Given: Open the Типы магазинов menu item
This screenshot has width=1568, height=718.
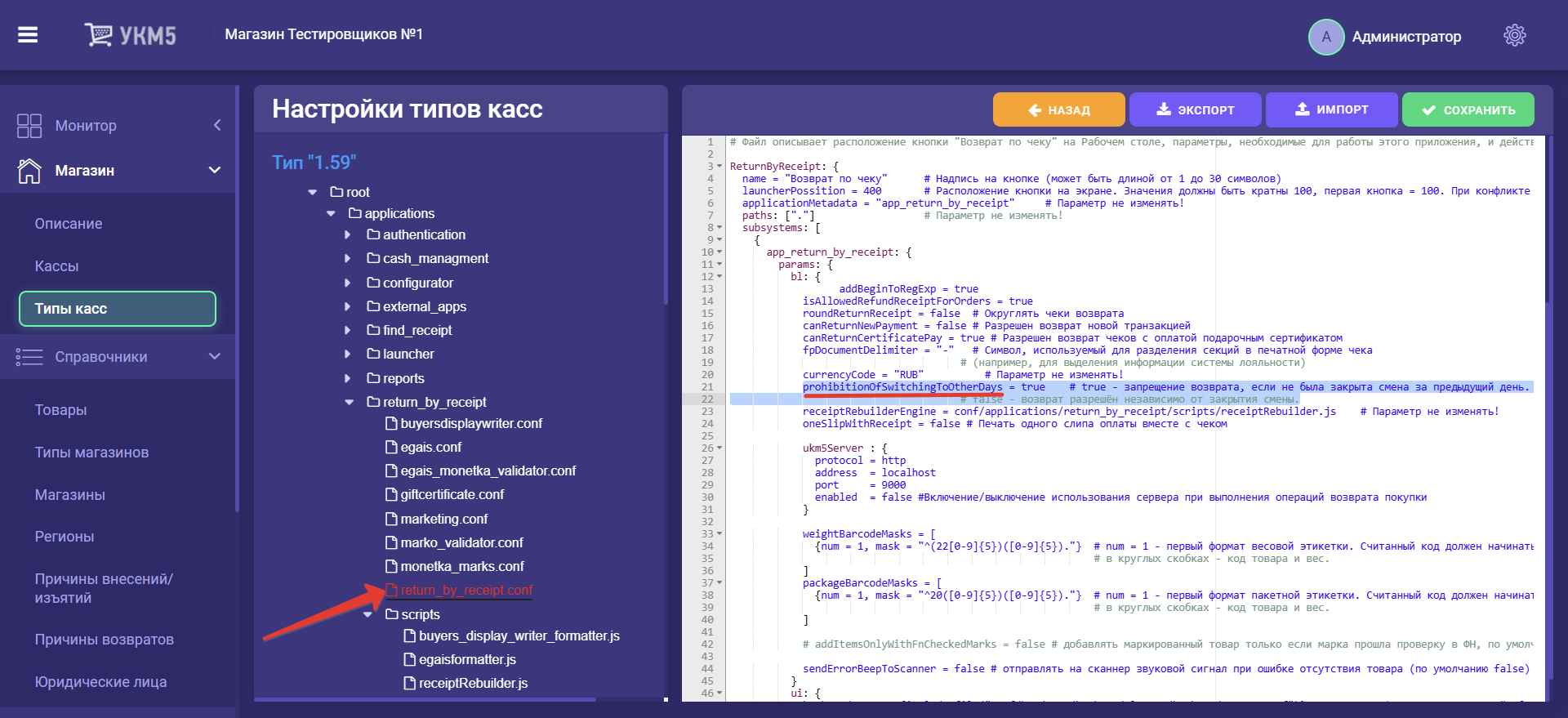Looking at the screenshot, I should (91, 453).
